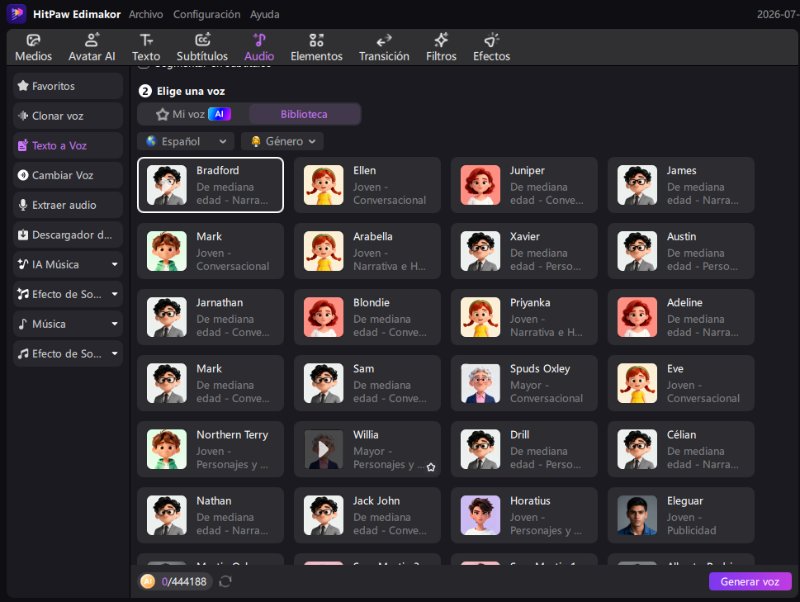Switch to the Biblioteca tab
Screen dimensions: 800x602
[x=304, y=114]
